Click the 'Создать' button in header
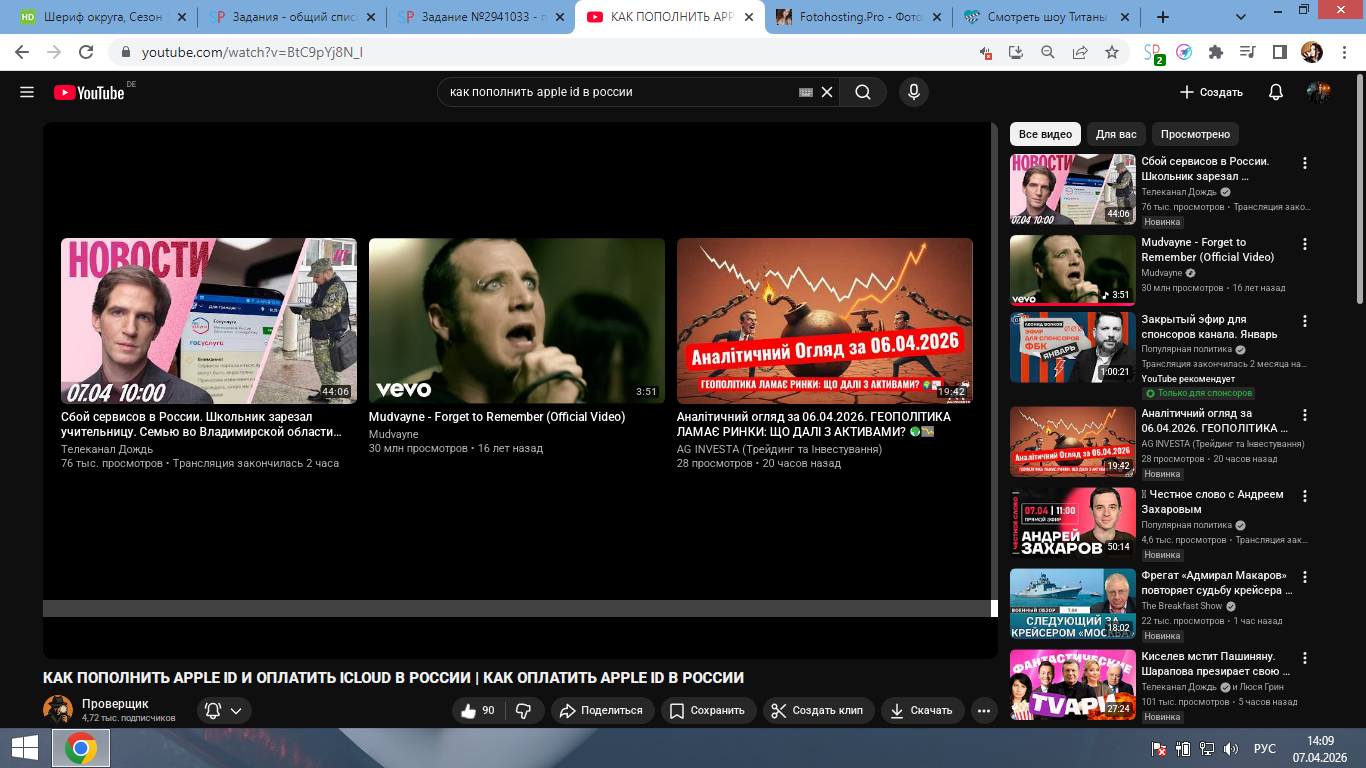 click(1211, 92)
